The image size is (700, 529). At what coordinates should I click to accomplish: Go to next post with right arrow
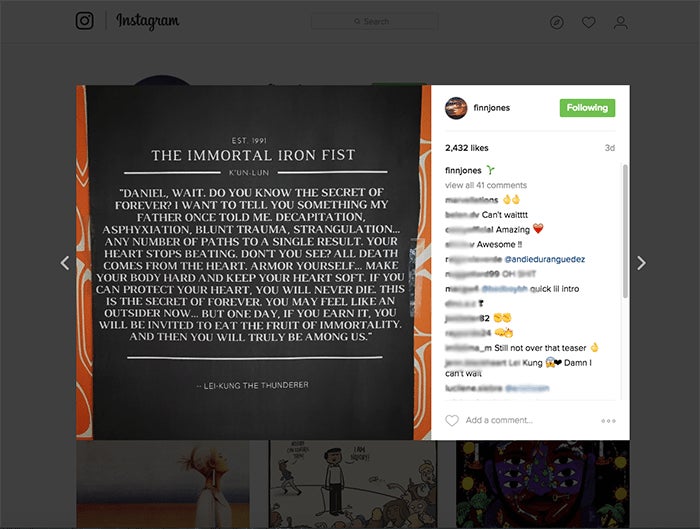641,263
